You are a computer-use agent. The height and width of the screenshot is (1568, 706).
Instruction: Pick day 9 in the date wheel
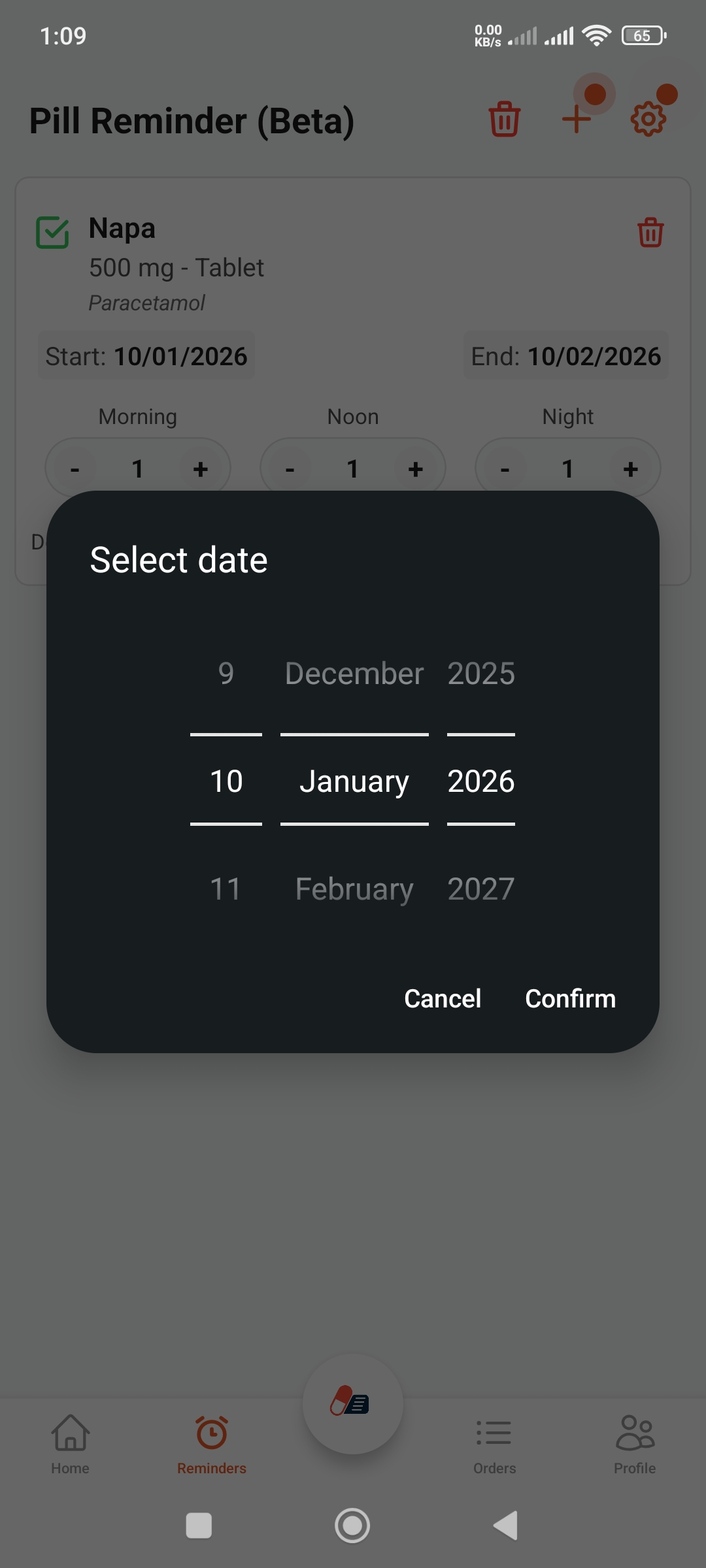226,674
